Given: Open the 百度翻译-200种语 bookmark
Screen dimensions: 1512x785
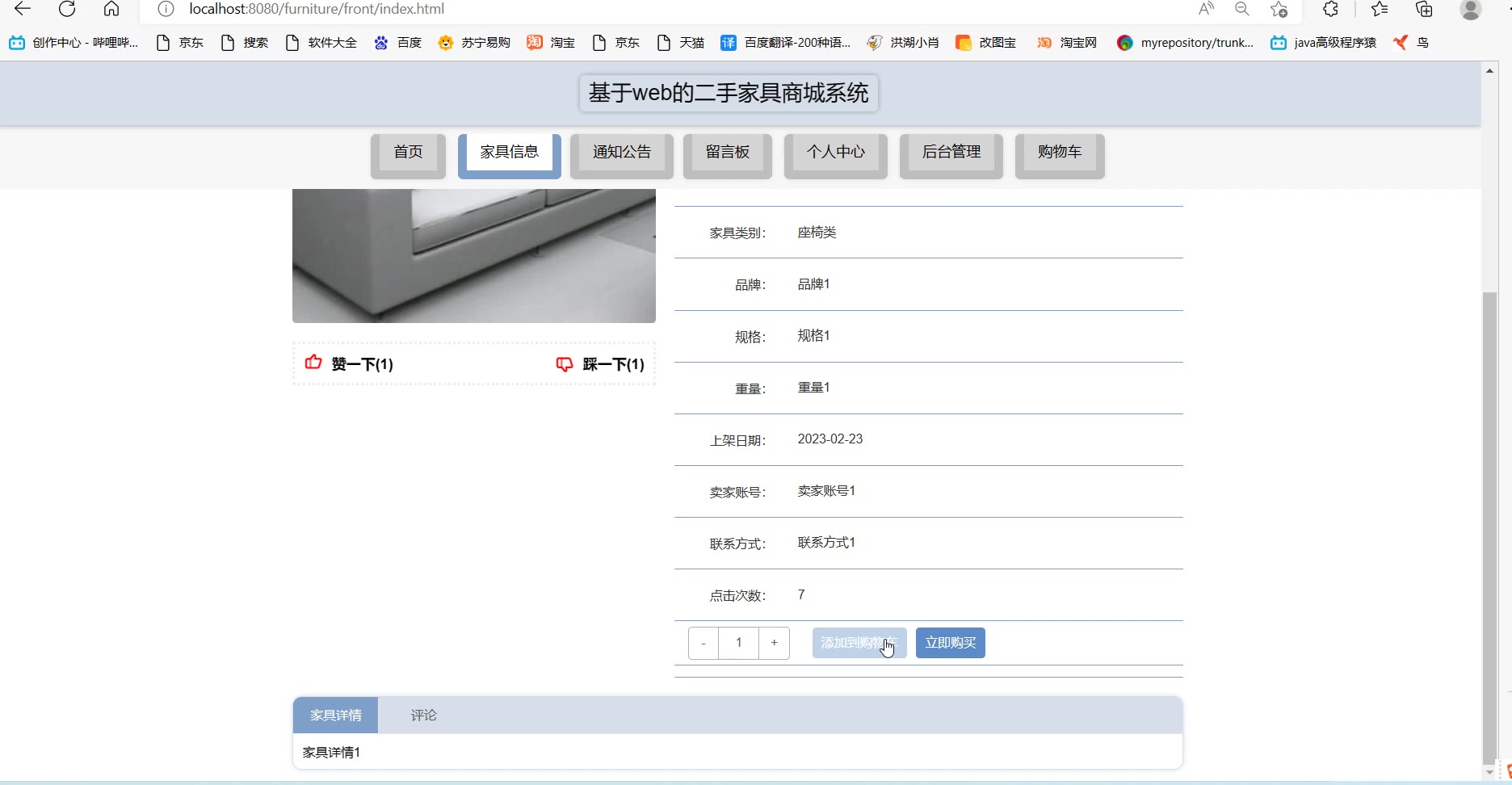Looking at the screenshot, I should 786,43.
